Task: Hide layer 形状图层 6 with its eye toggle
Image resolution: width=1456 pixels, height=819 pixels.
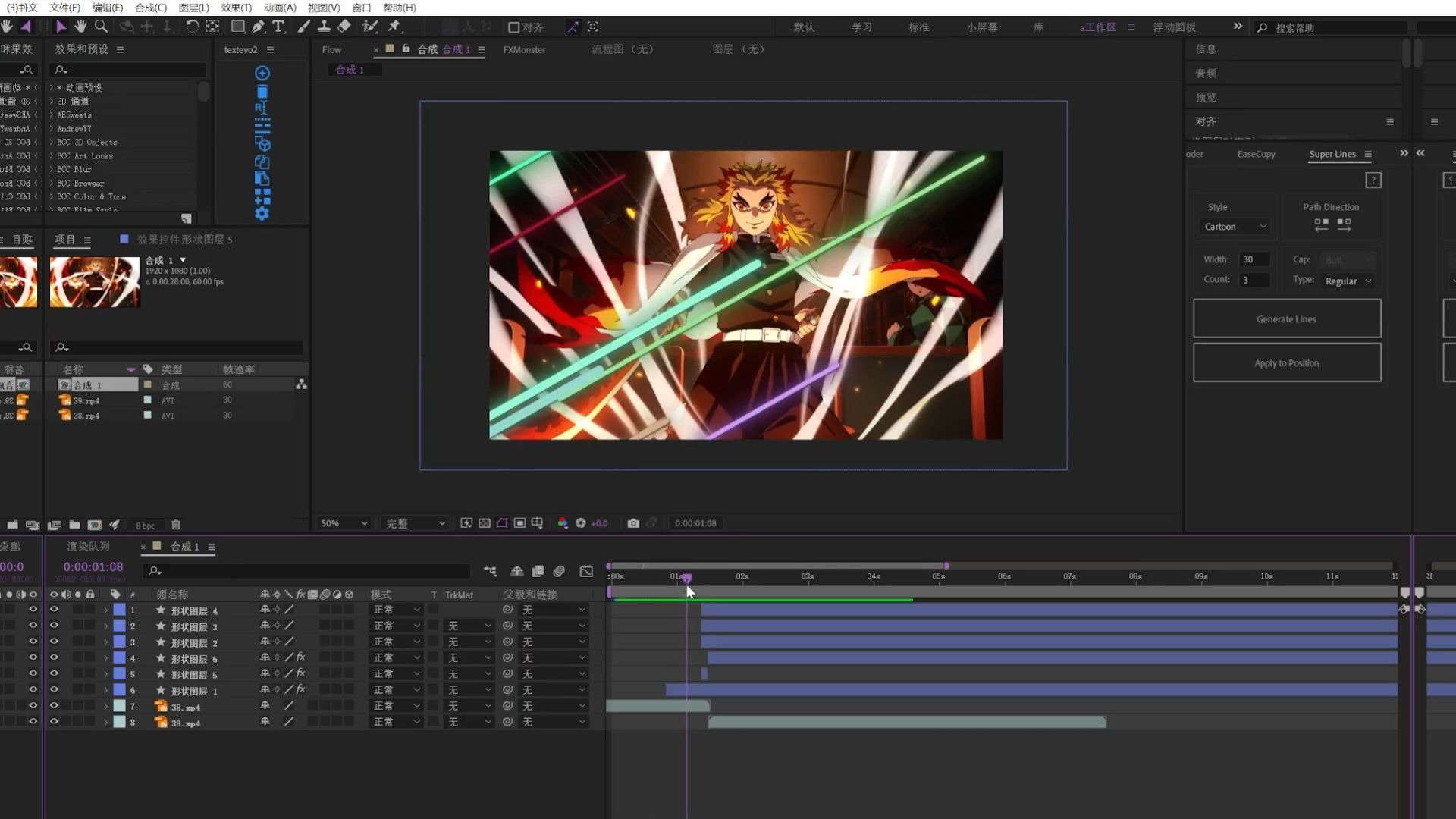Action: (54, 657)
